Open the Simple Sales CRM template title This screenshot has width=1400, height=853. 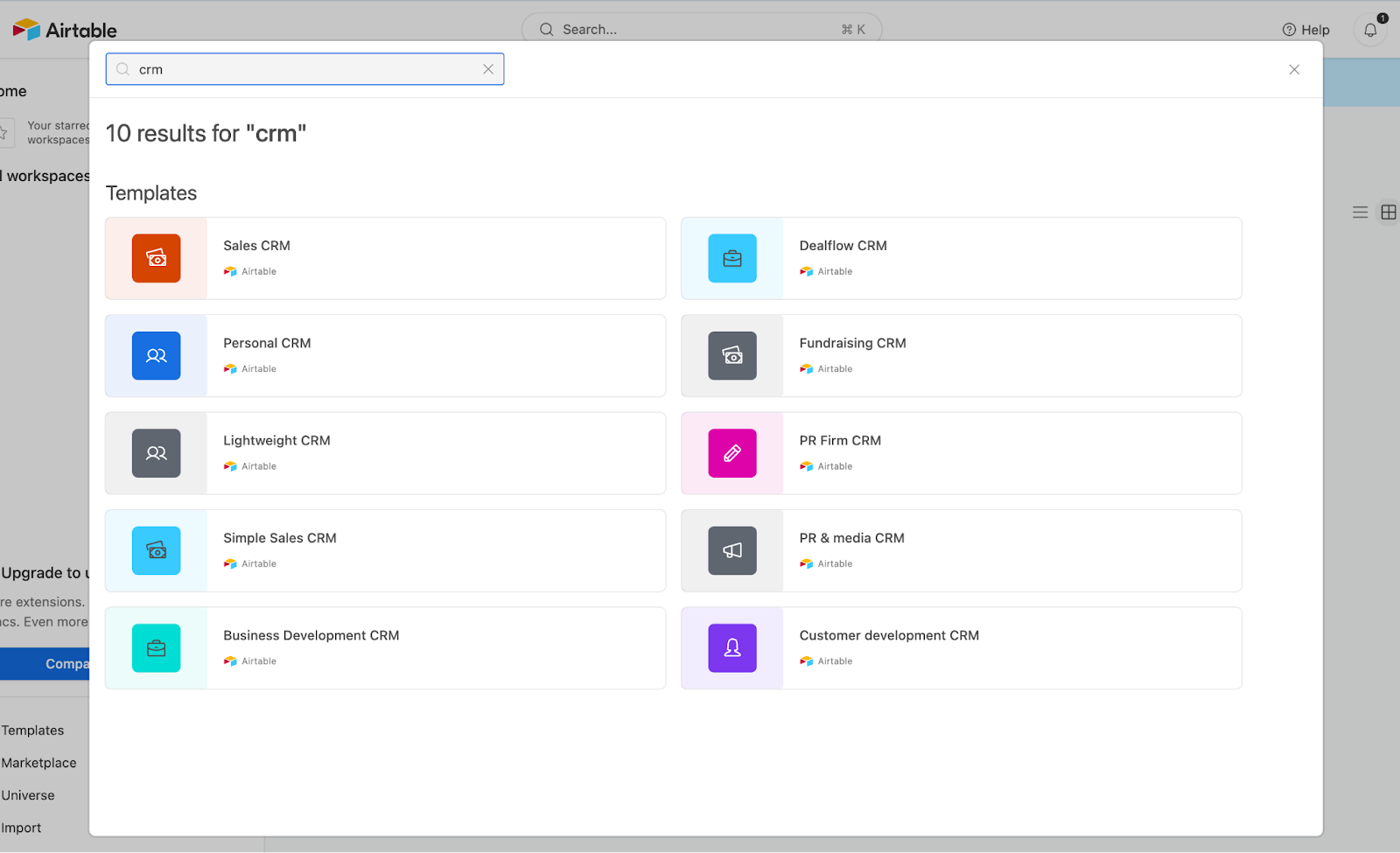(280, 538)
